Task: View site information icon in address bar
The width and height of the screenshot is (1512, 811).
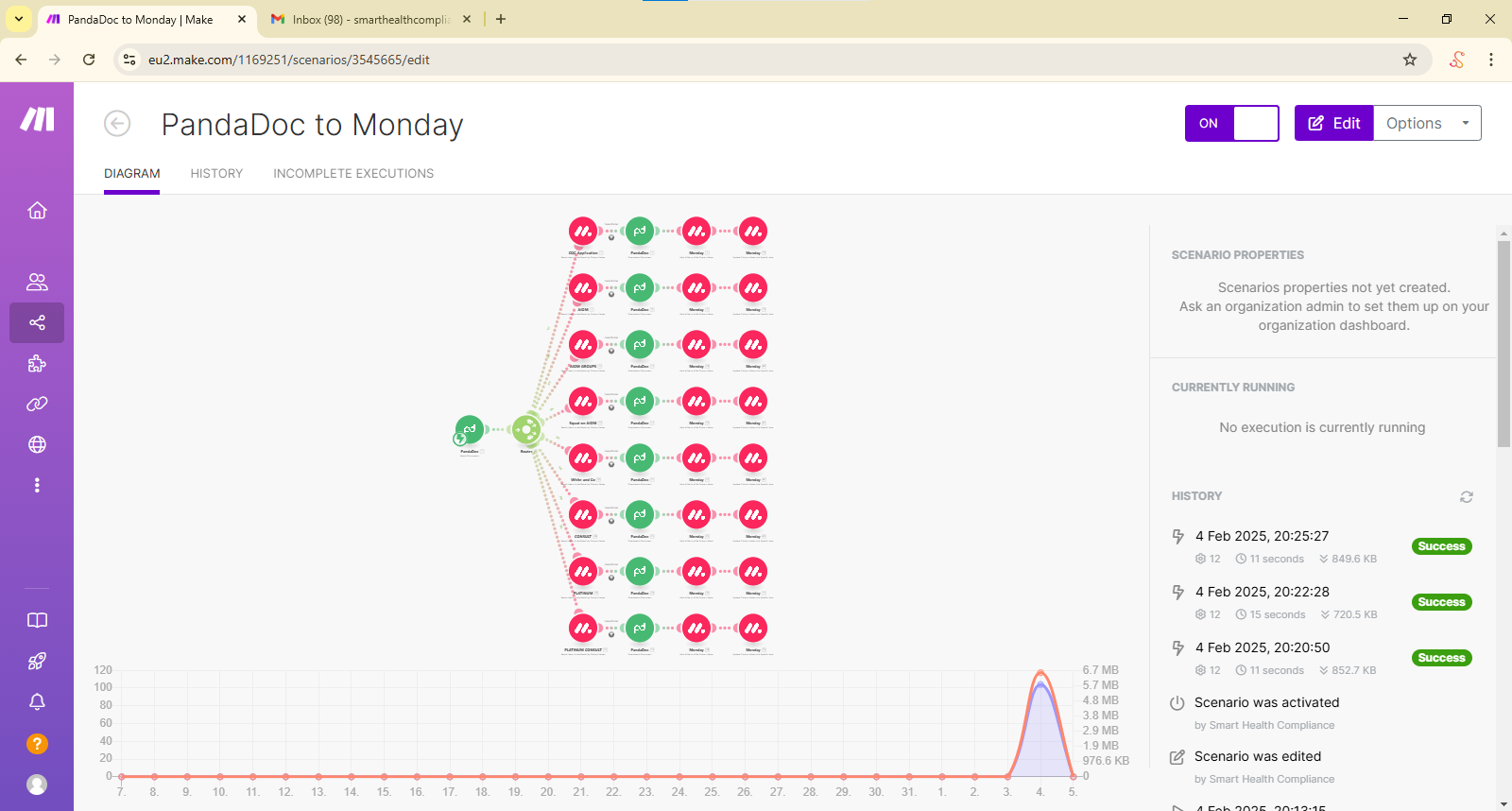Action: tap(129, 60)
